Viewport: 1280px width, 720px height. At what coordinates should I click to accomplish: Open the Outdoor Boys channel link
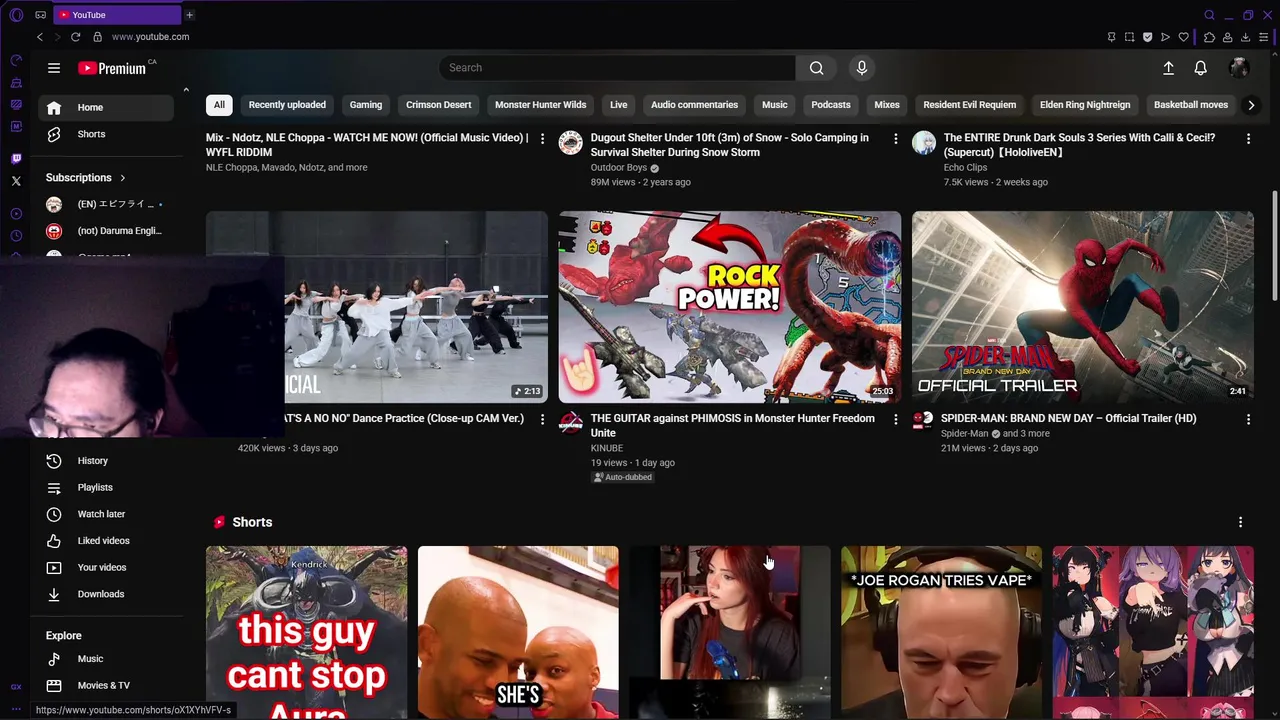coord(619,168)
